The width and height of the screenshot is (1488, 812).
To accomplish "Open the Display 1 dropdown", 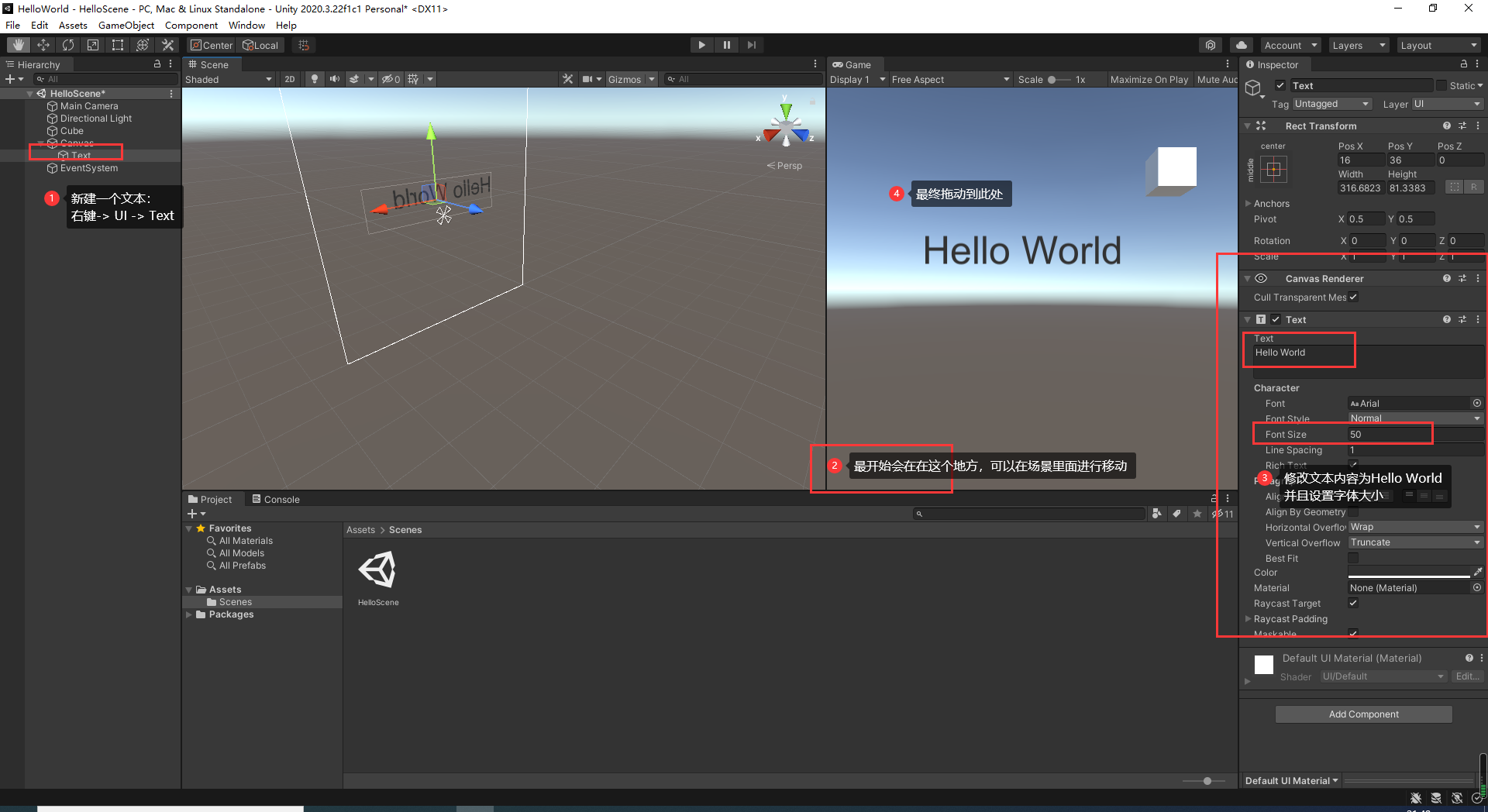I will 857,79.
